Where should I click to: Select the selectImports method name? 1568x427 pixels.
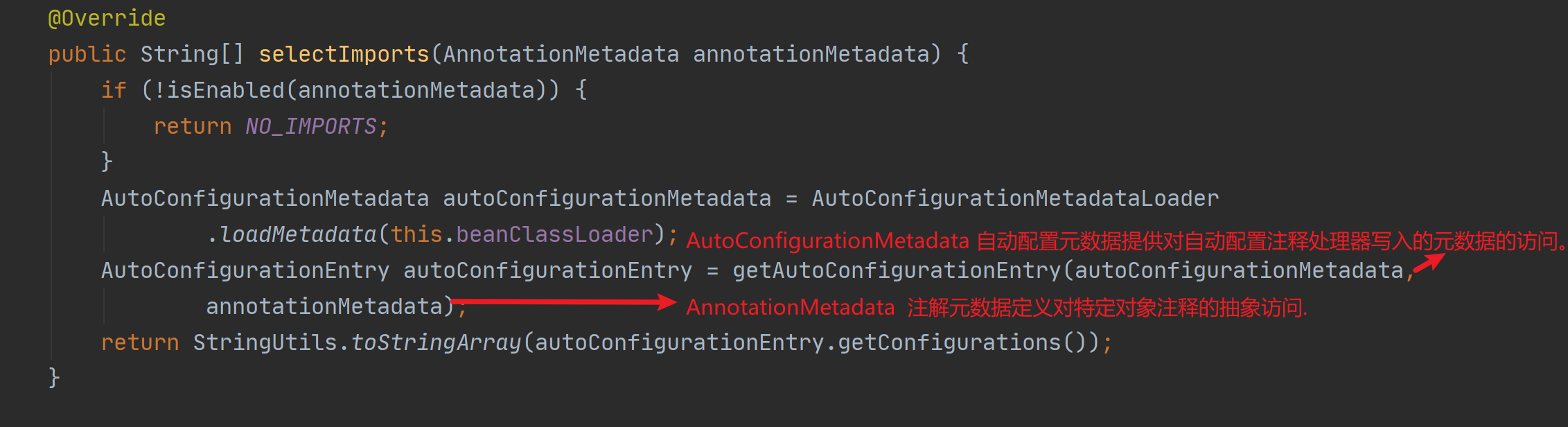344,54
